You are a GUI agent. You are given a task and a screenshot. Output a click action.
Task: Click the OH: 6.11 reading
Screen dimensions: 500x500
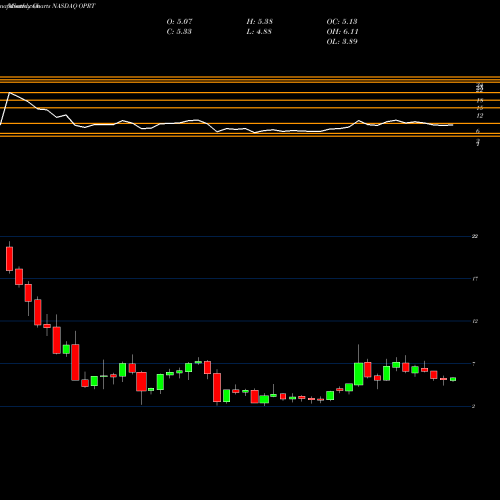click(342, 32)
